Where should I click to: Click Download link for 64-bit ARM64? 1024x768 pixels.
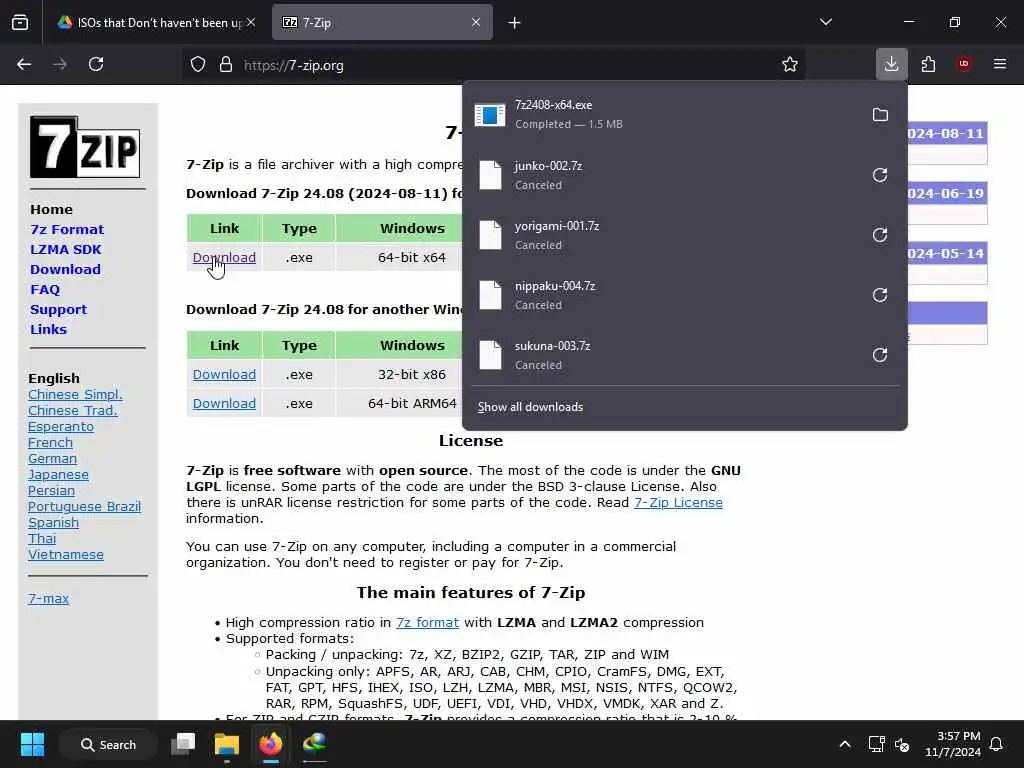point(224,404)
